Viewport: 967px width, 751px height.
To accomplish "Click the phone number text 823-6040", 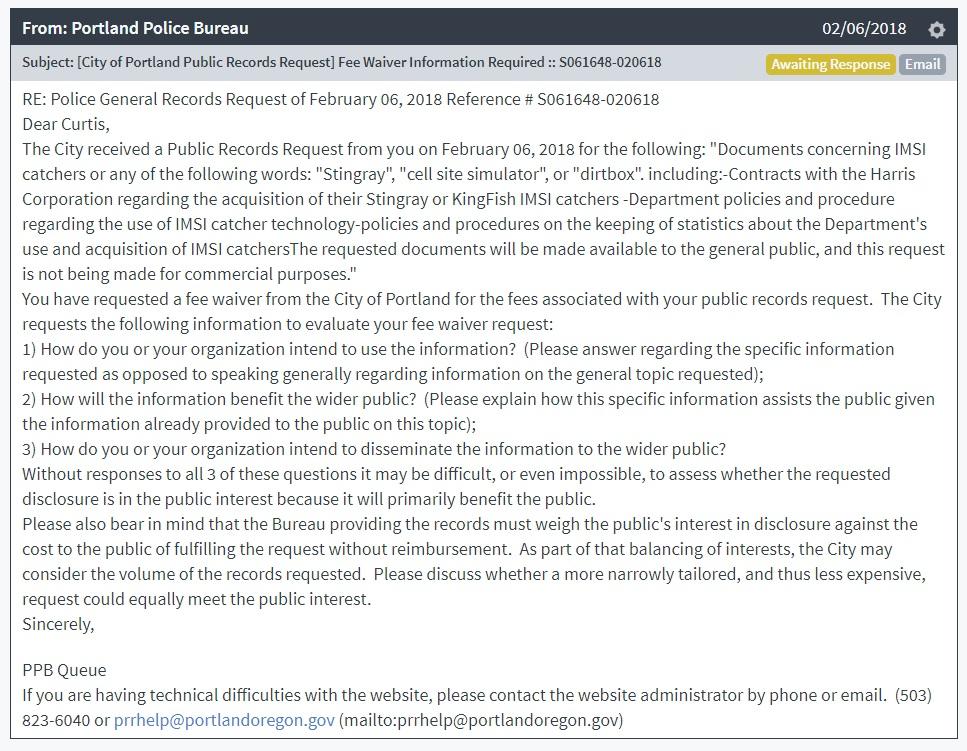I will click(x=56, y=720).
